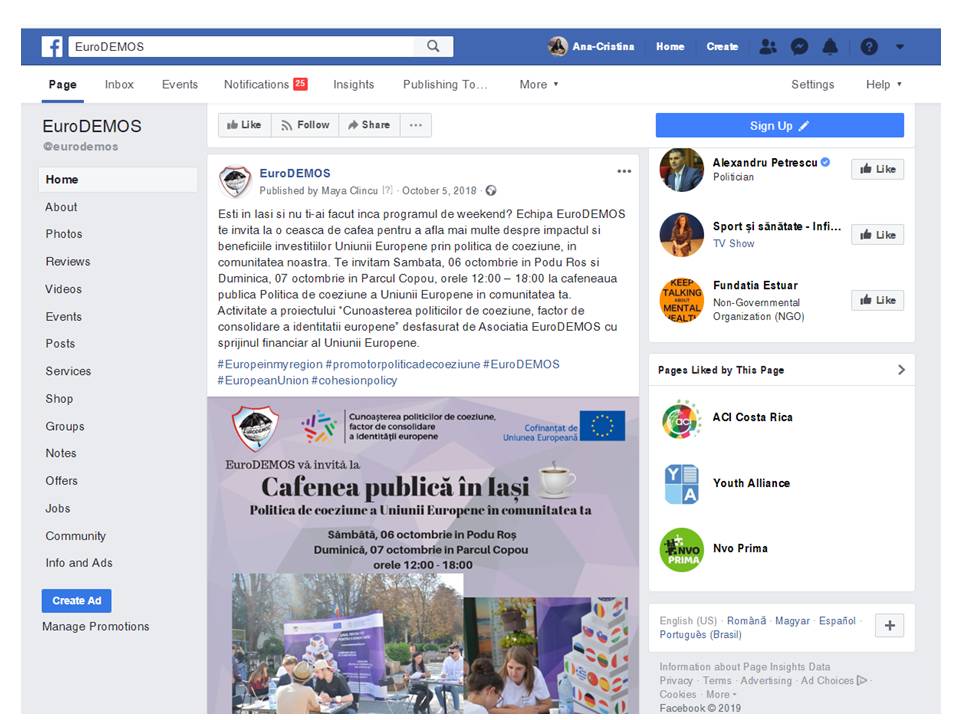The height and width of the screenshot is (720, 960).
Task: Go to the Insights tab
Action: (353, 84)
